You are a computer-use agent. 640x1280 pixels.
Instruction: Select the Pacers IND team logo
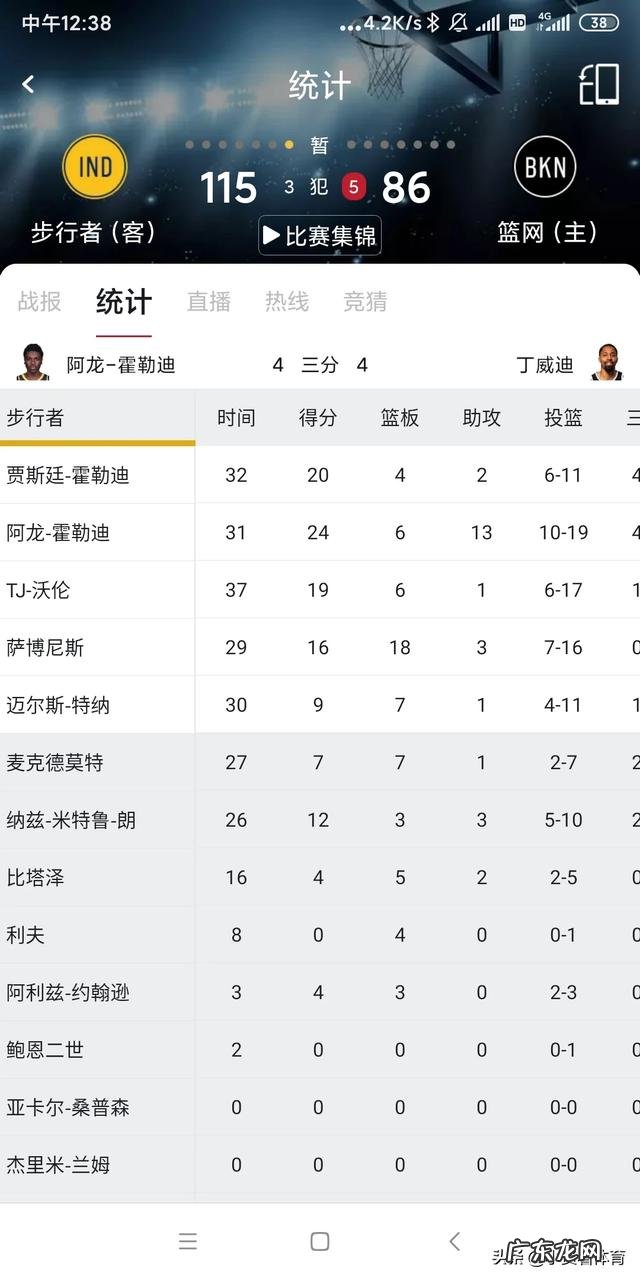point(95,166)
